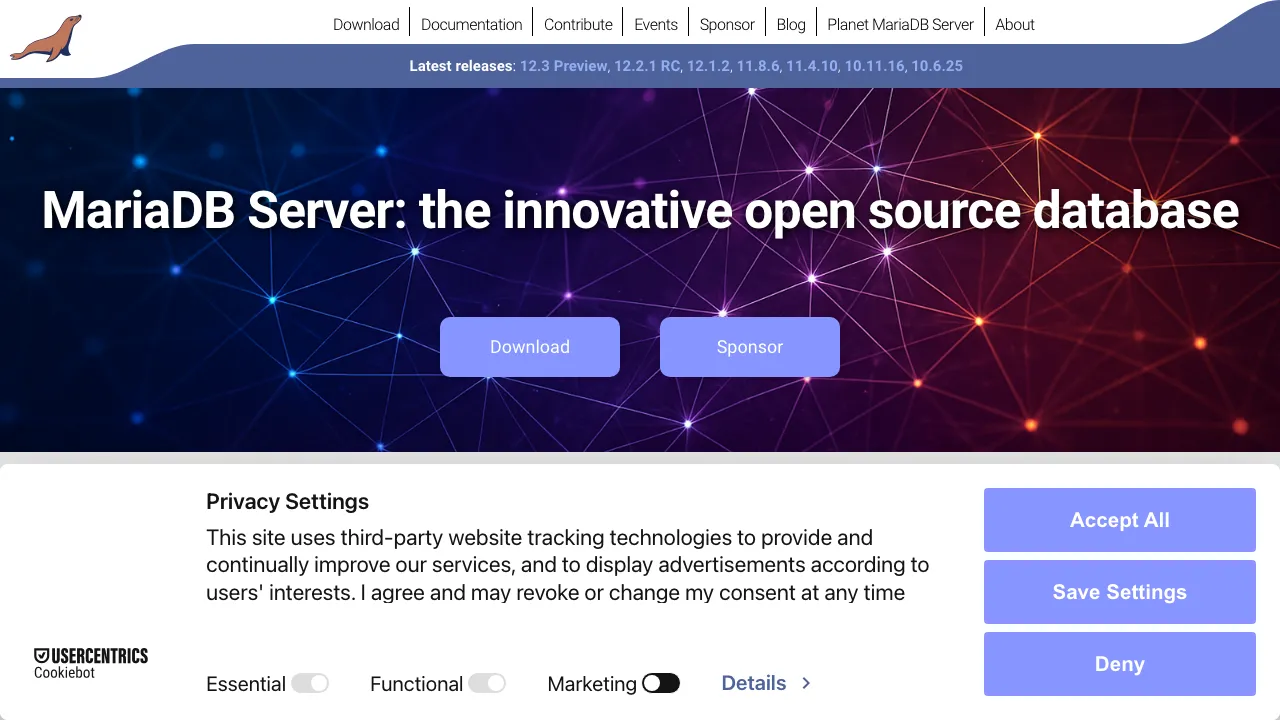Select Planet MariaDB Server in the navigation
Viewport: 1280px width, 720px height.
point(900,24)
